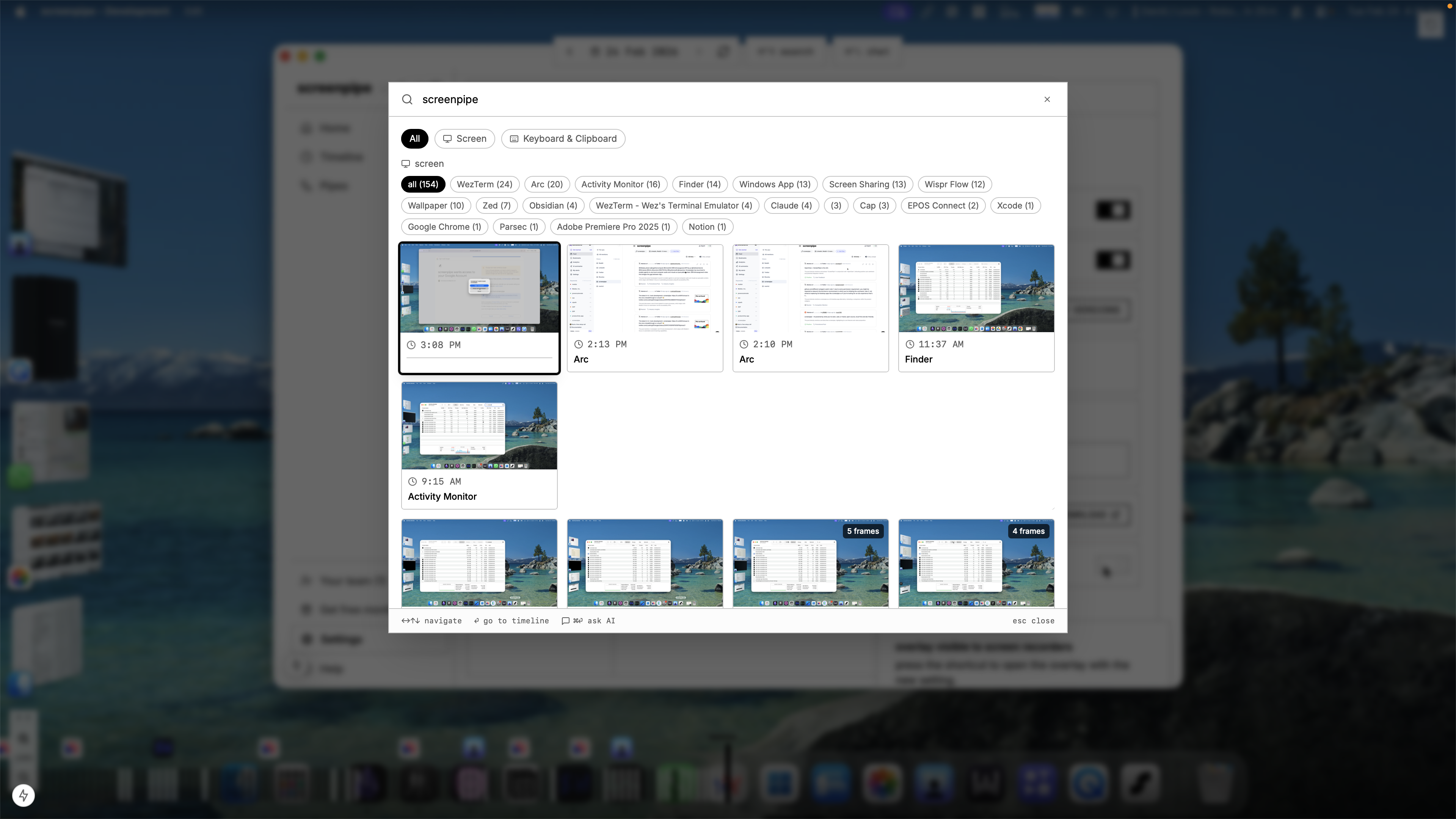Click the monitor icon beside 'screen' label

coord(405,164)
